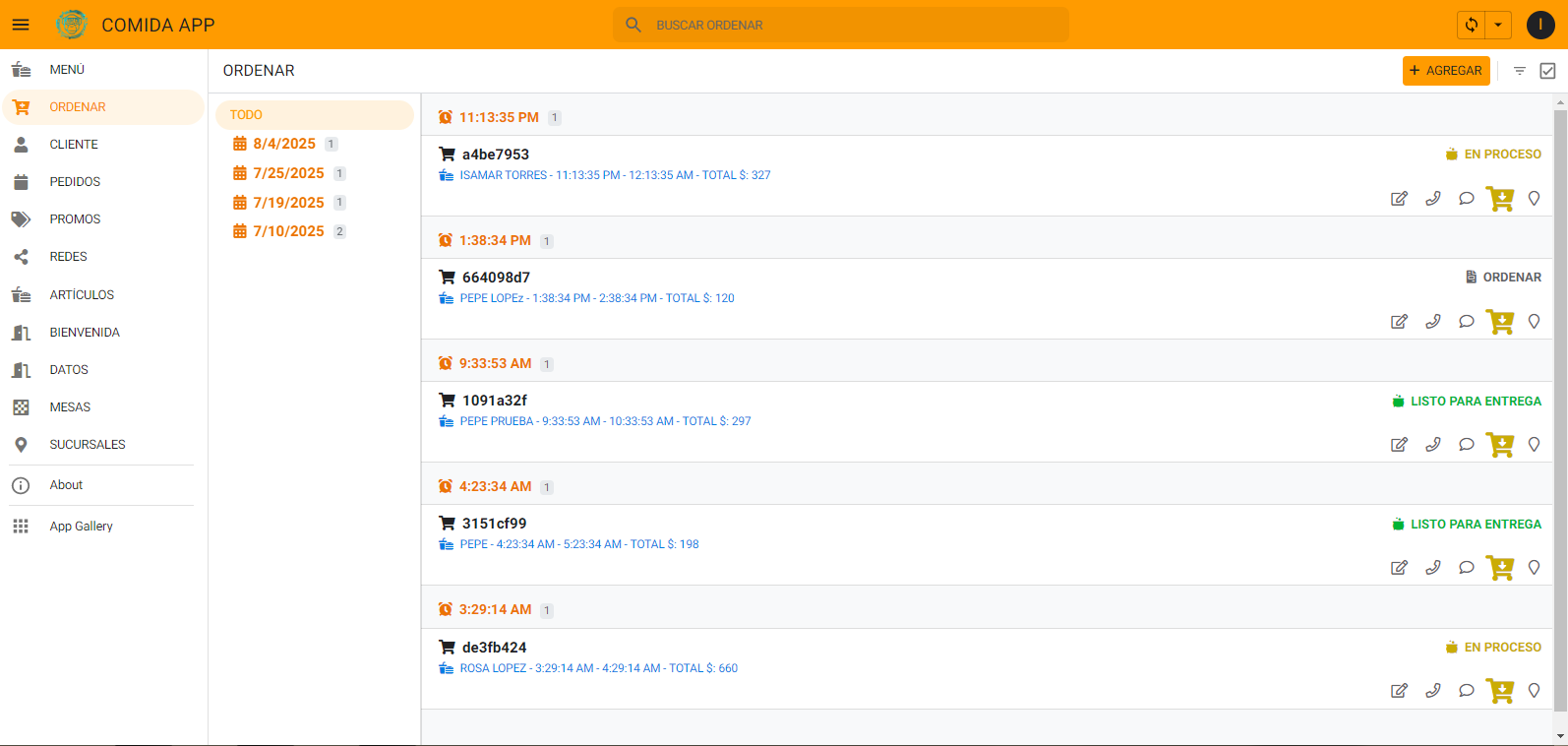Image resolution: width=1568 pixels, height=746 pixels.
Task: Call customer of order 664098d7
Action: 1433,322
